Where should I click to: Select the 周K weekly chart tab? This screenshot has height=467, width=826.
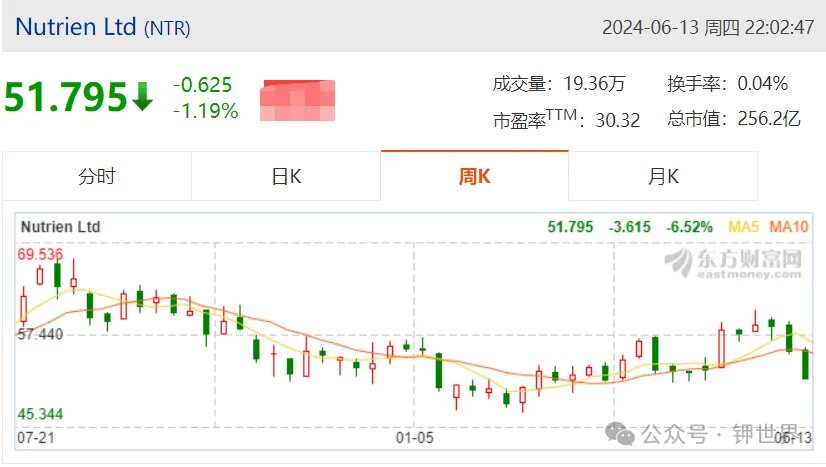475,176
